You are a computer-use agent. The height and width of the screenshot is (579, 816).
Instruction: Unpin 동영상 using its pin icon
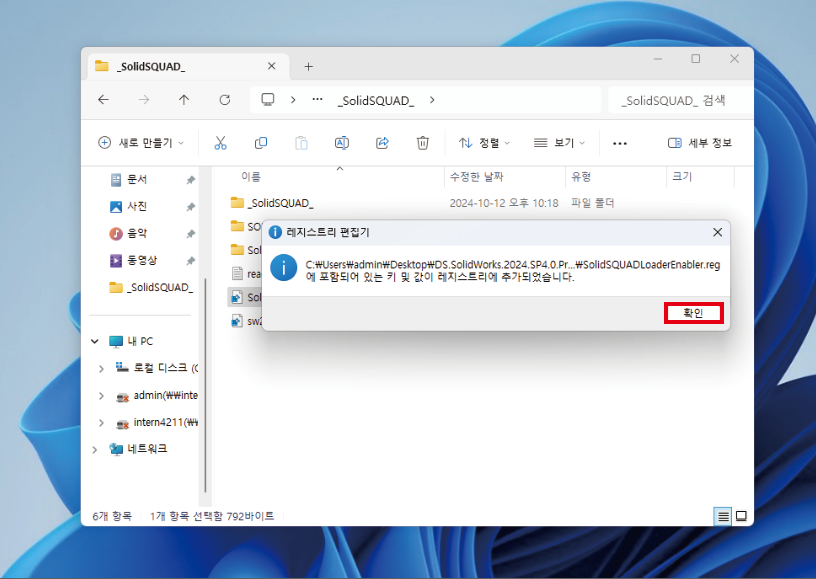[x=190, y=261]
